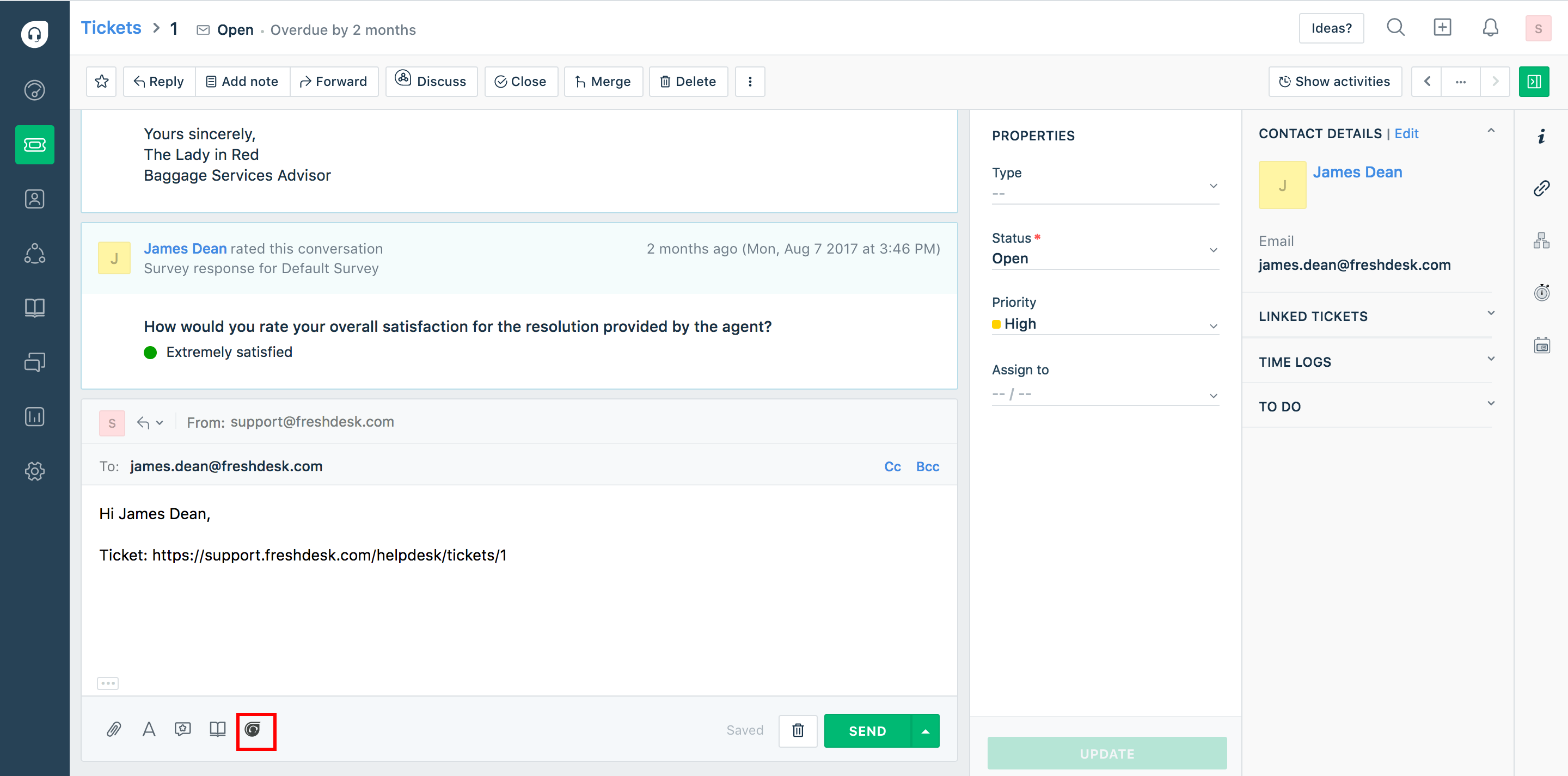Open text formatting options A icon
This screenshot has width=1568, height=776.
tap(149, 729)
